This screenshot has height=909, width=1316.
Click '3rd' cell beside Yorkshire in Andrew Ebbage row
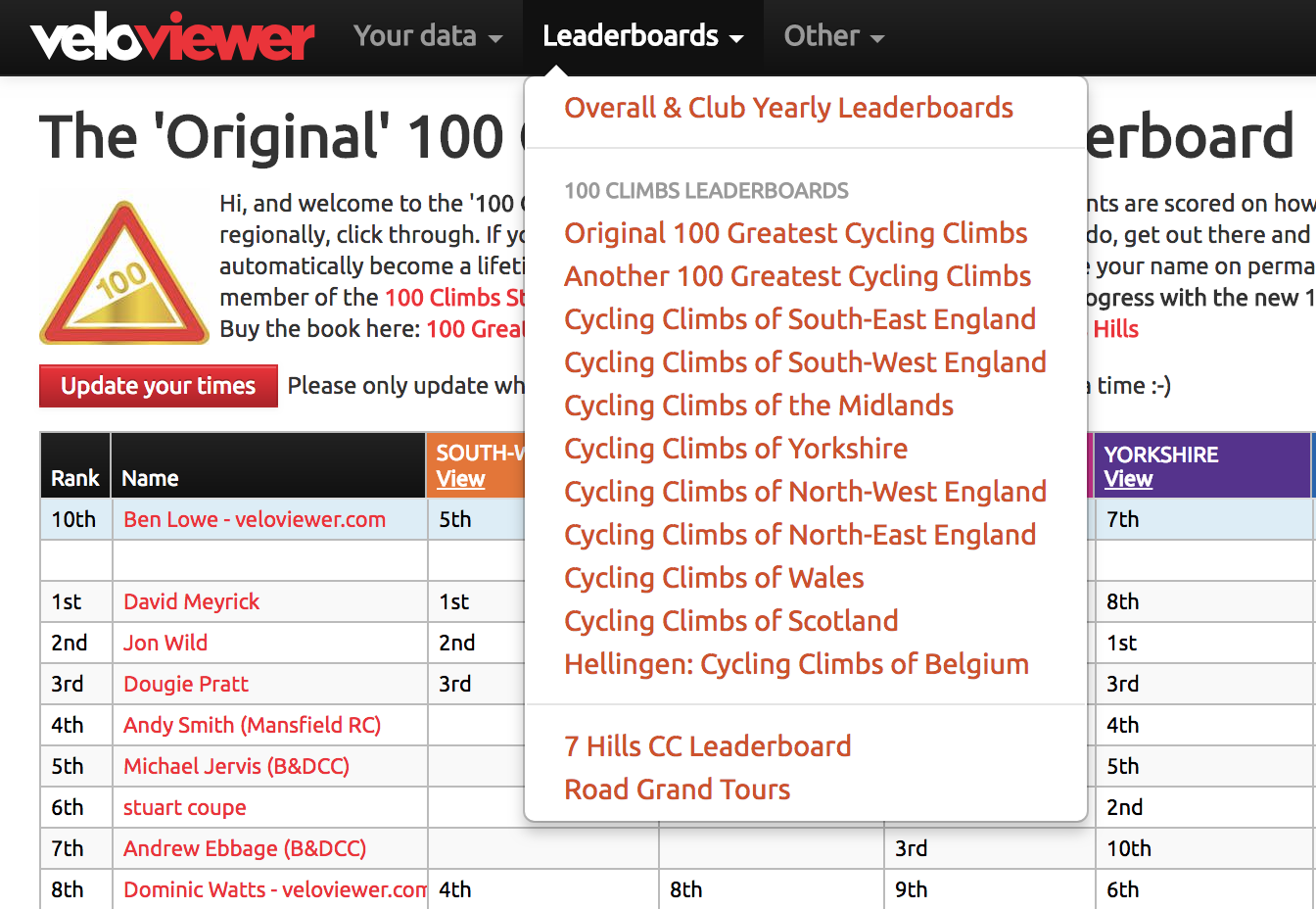[989, 848]
